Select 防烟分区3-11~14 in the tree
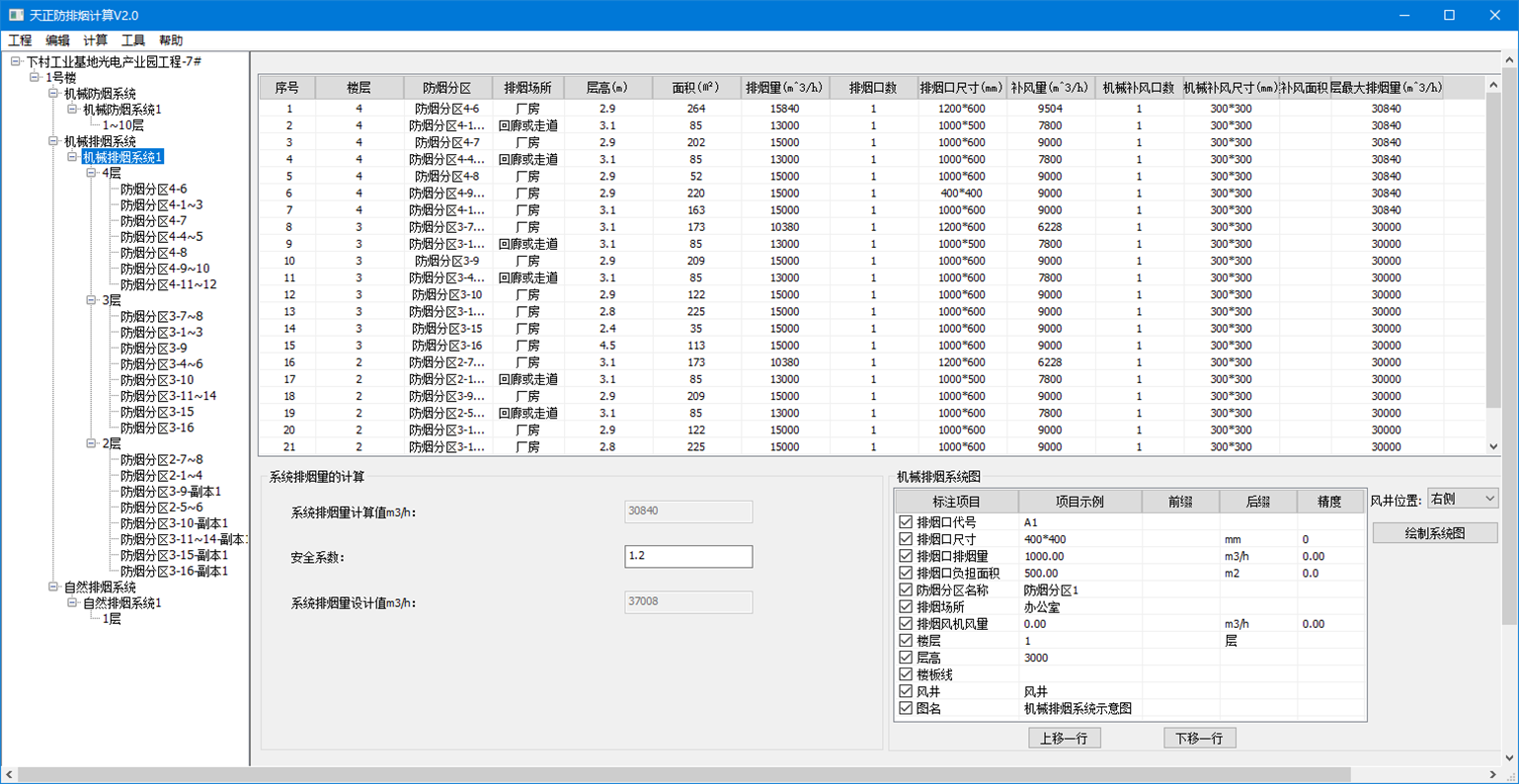Screen dimensions: 1519x784 point(168,396)
